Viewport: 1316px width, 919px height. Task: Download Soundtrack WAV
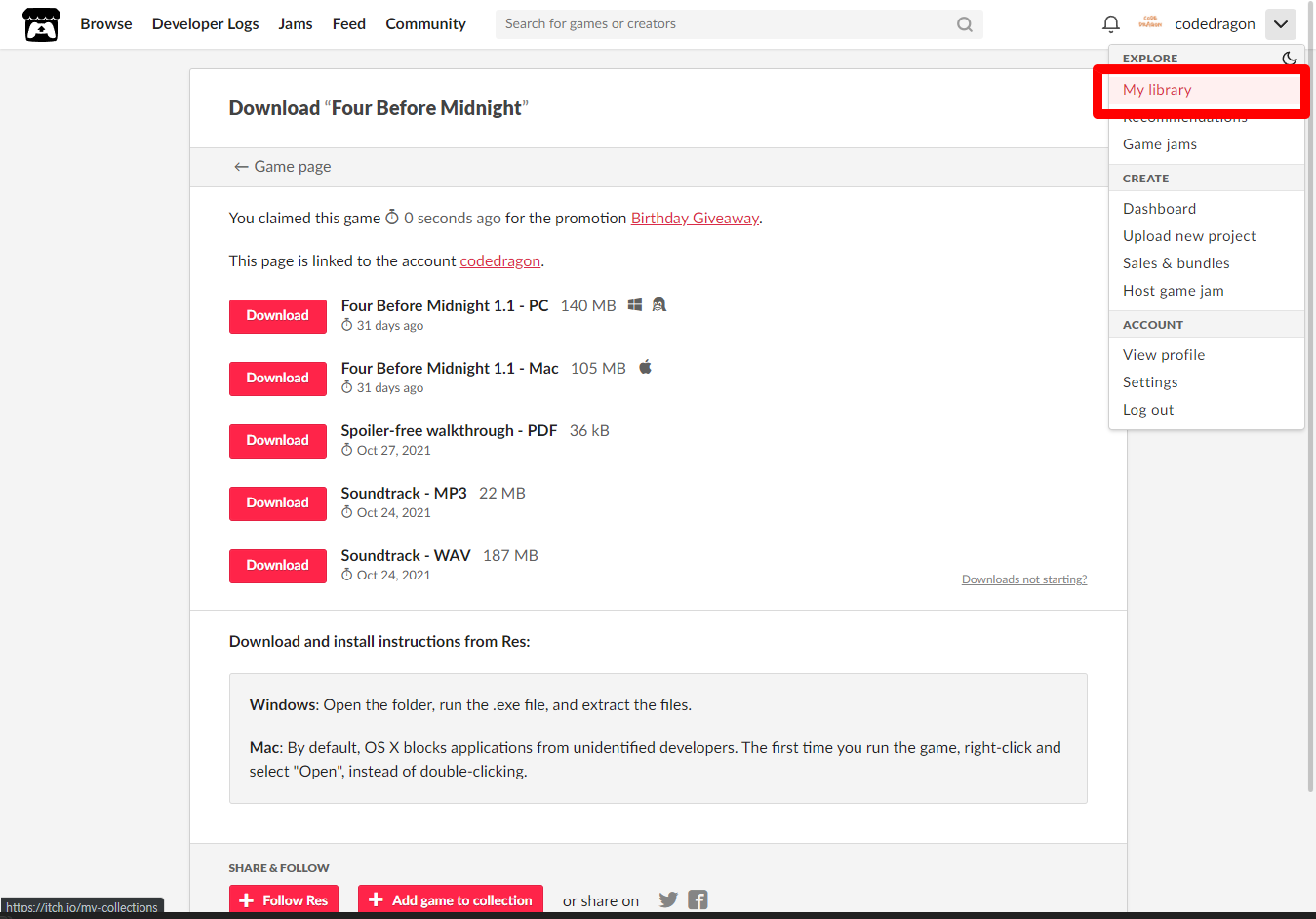(278, 566)
